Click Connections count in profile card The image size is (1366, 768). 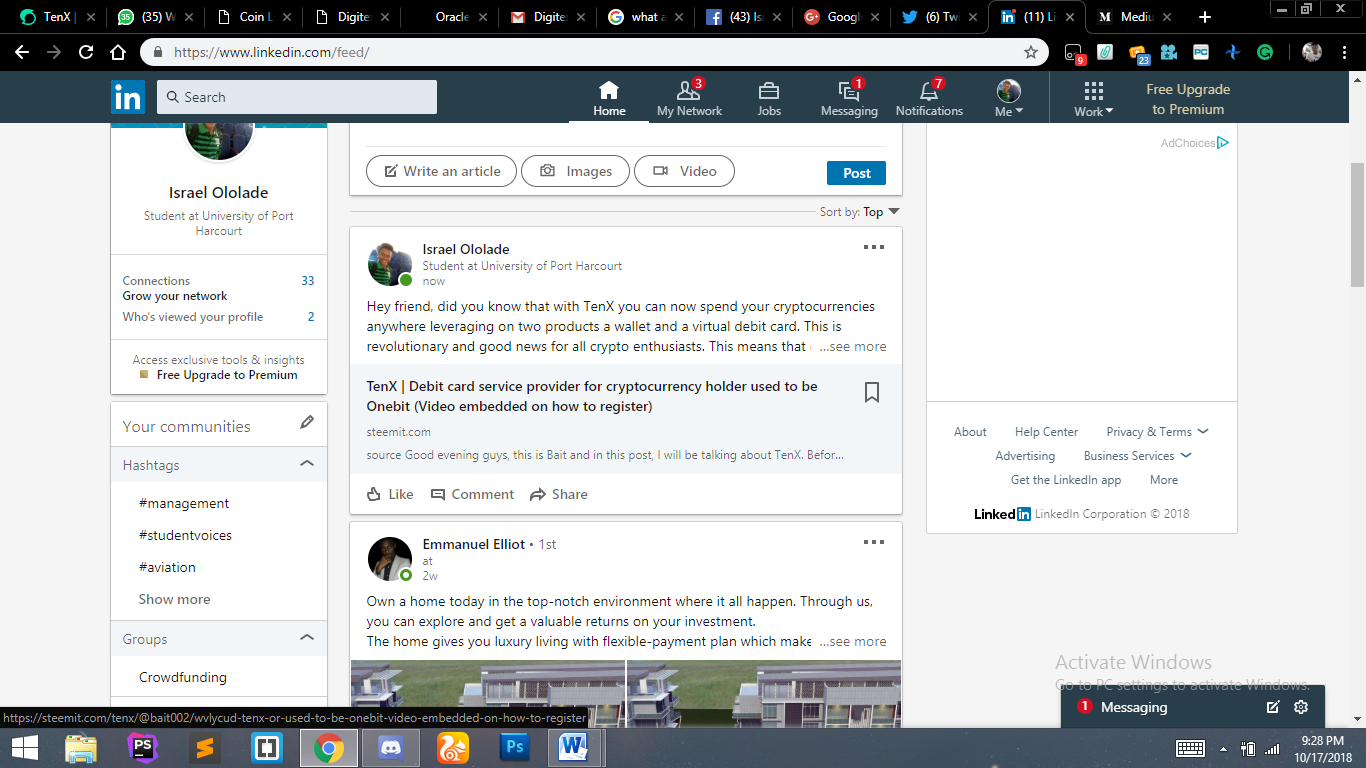coord(308,281)
